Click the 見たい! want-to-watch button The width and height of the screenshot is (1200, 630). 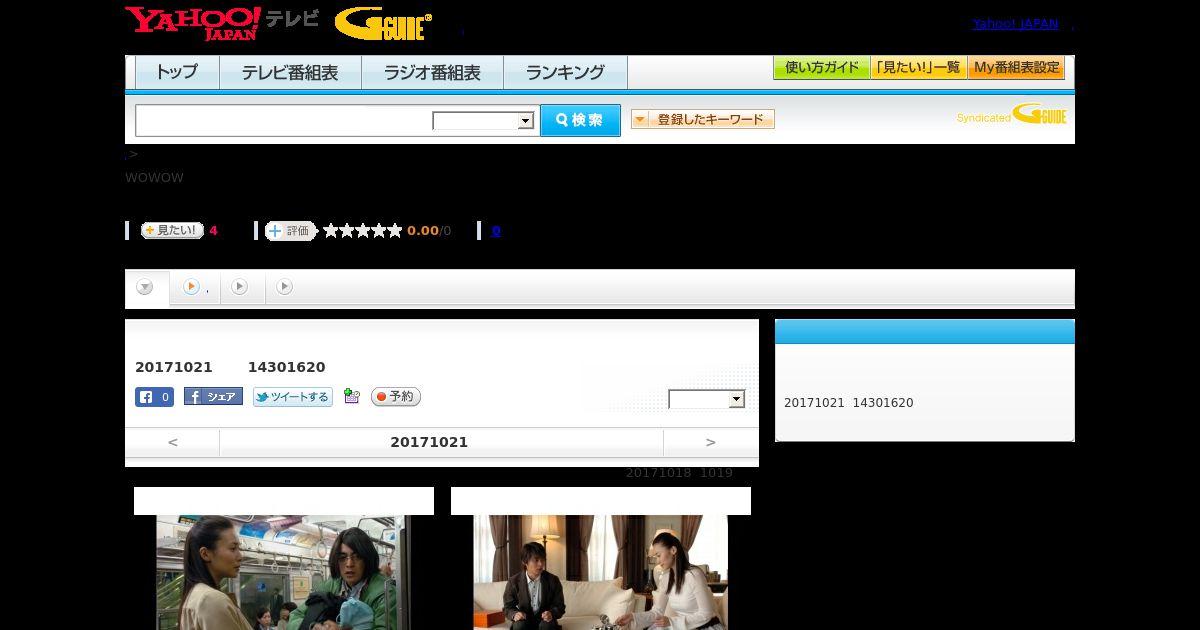tap(172, 230)
